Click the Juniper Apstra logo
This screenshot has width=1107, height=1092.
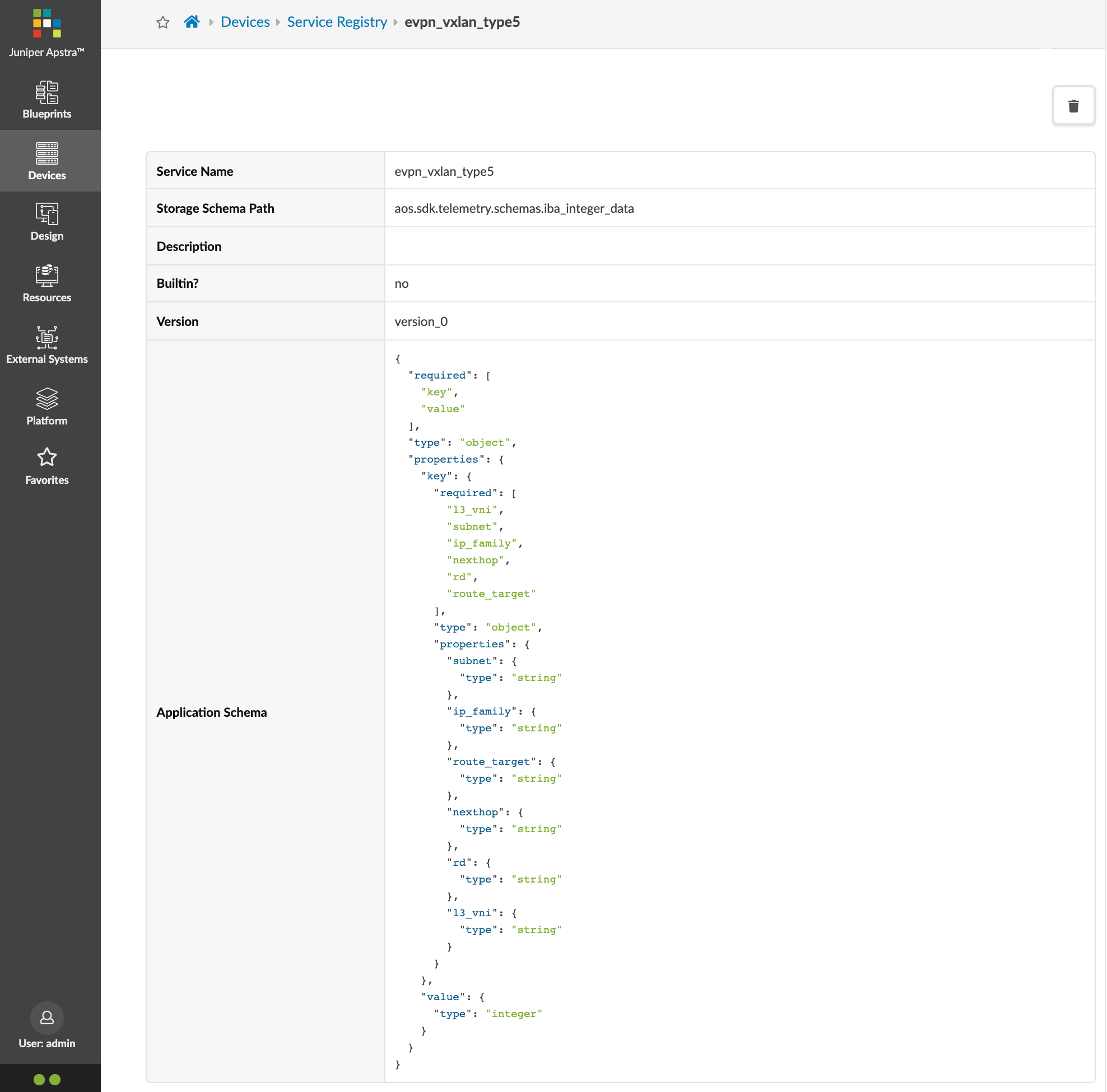click(x=47, y=24)
